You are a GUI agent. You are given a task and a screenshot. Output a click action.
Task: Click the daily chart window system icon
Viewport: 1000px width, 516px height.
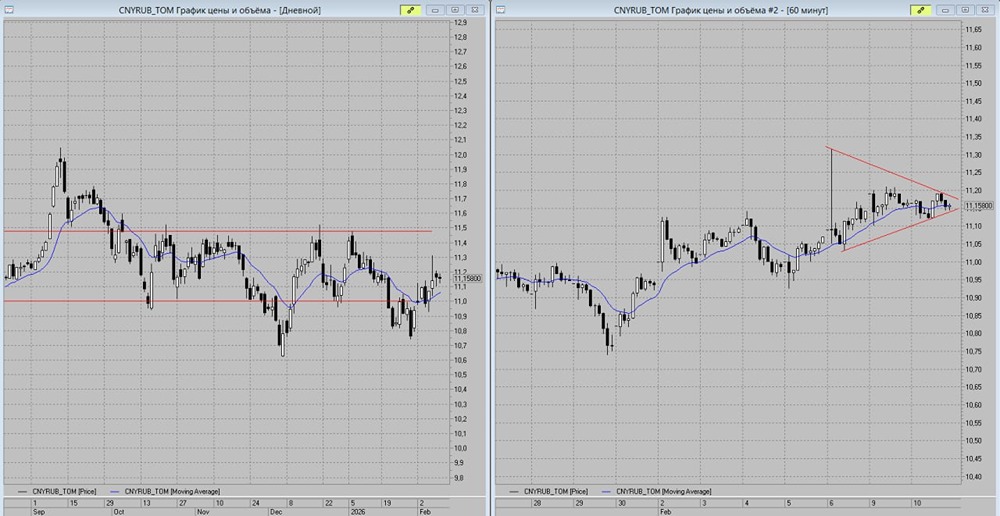pos(9,10)
